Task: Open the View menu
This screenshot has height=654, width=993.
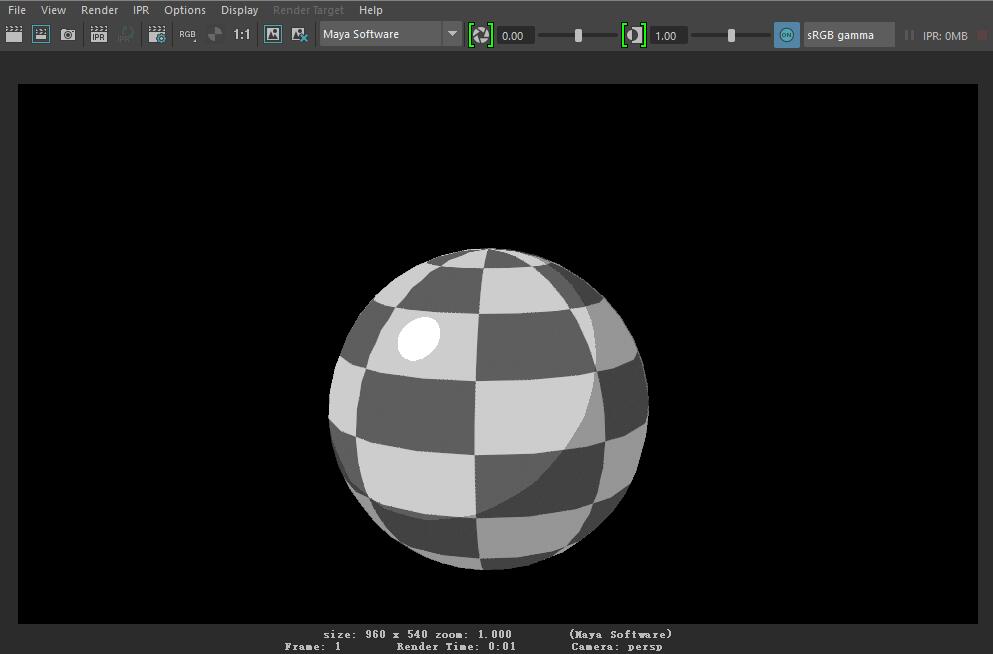Action: click(x=53, y=10)
